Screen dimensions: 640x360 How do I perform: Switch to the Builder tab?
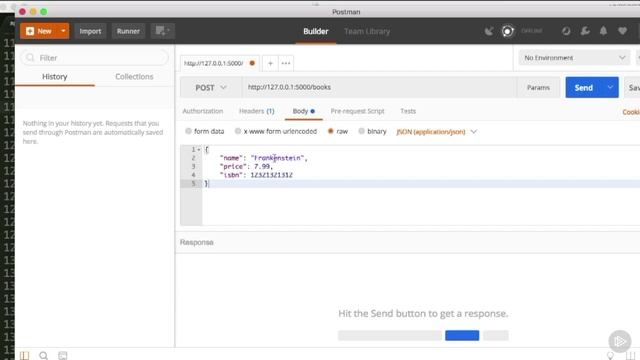point(316,31)
